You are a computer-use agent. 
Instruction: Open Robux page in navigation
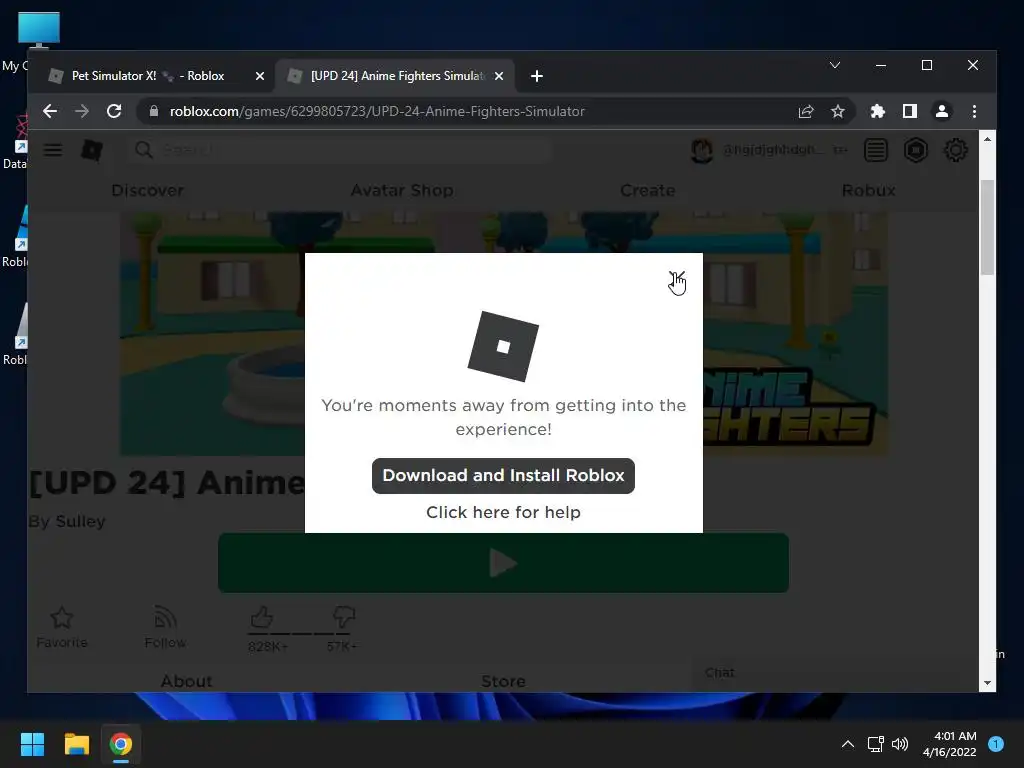click(x=869, y=191)
